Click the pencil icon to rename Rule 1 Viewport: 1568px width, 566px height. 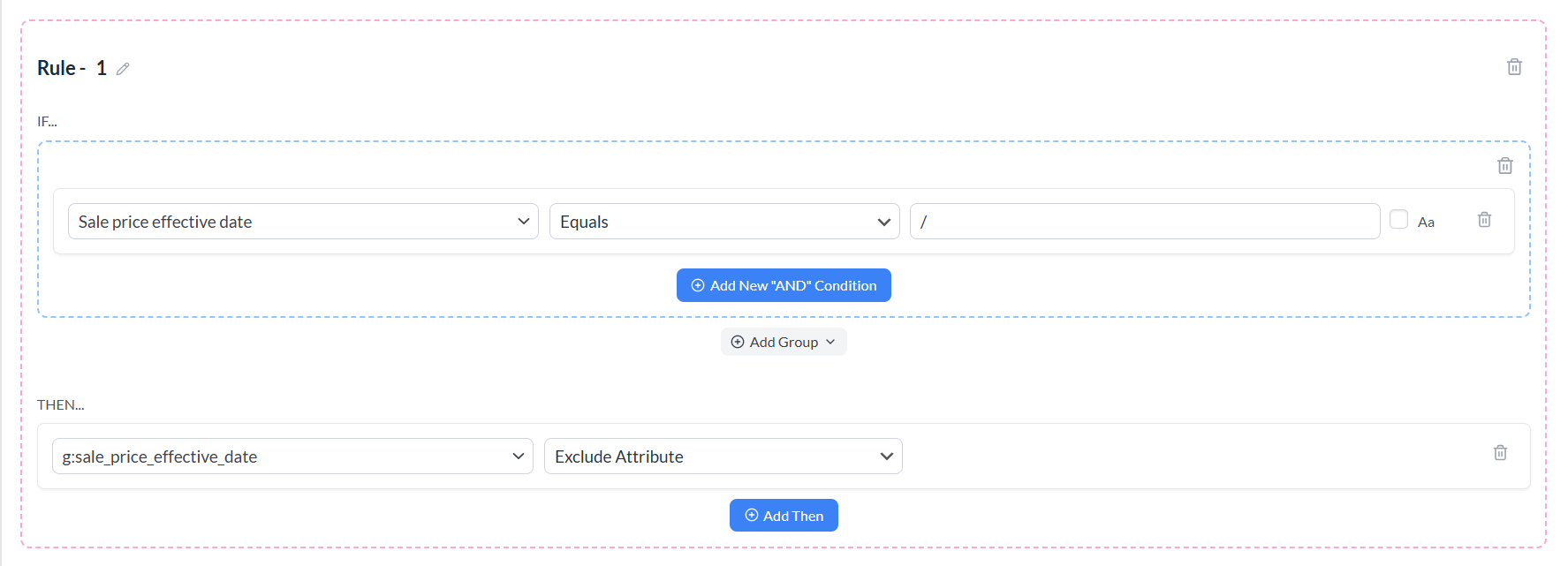[x=123, y=69]
